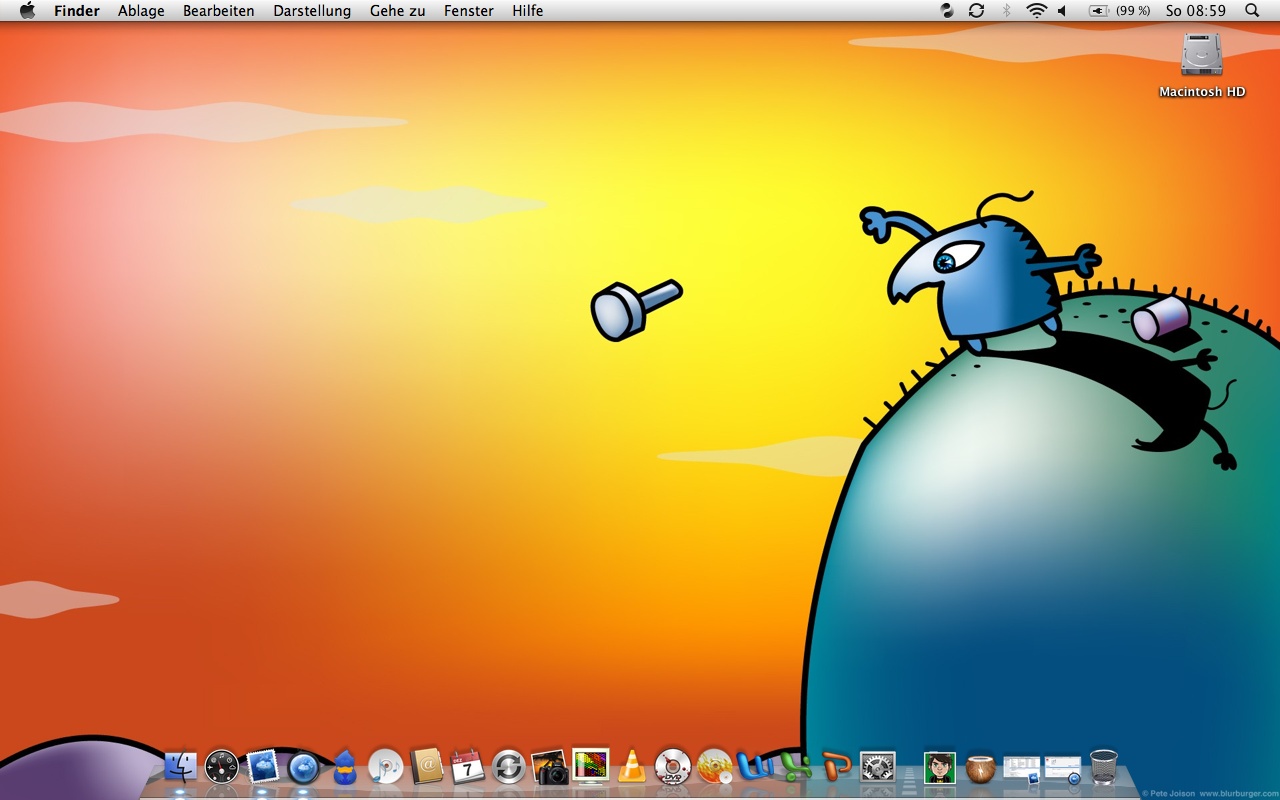Open the Address Book icon

point(427,767)
